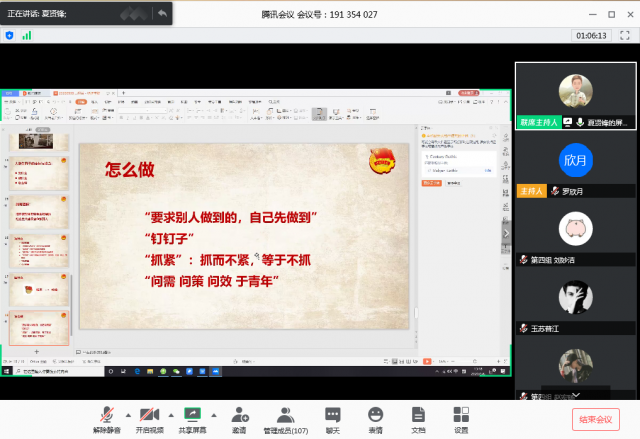Click the green network signal bars icon
Screen dimensions: 640x439
27,35
